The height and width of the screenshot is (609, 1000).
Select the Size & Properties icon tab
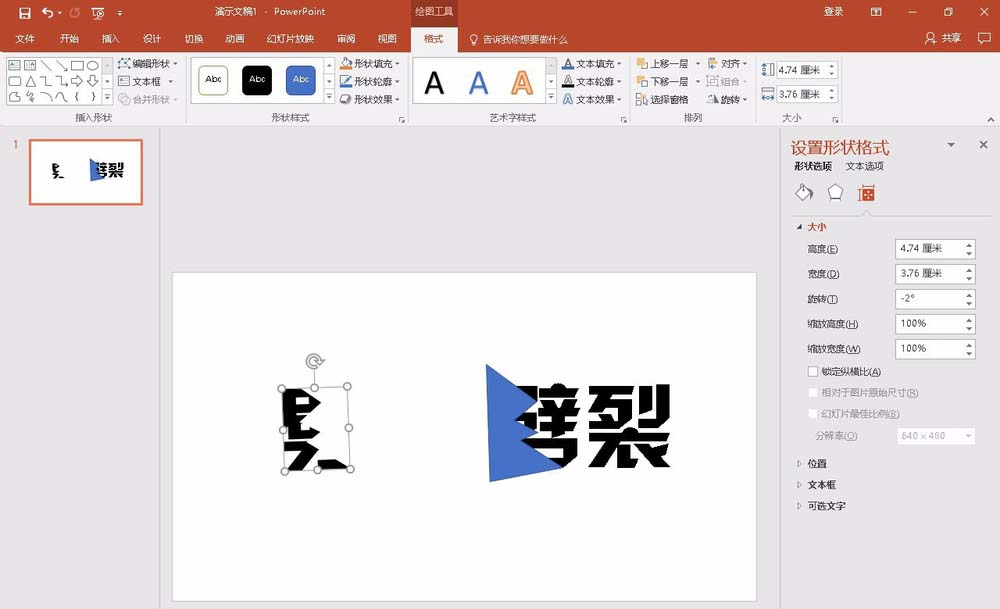866,193
